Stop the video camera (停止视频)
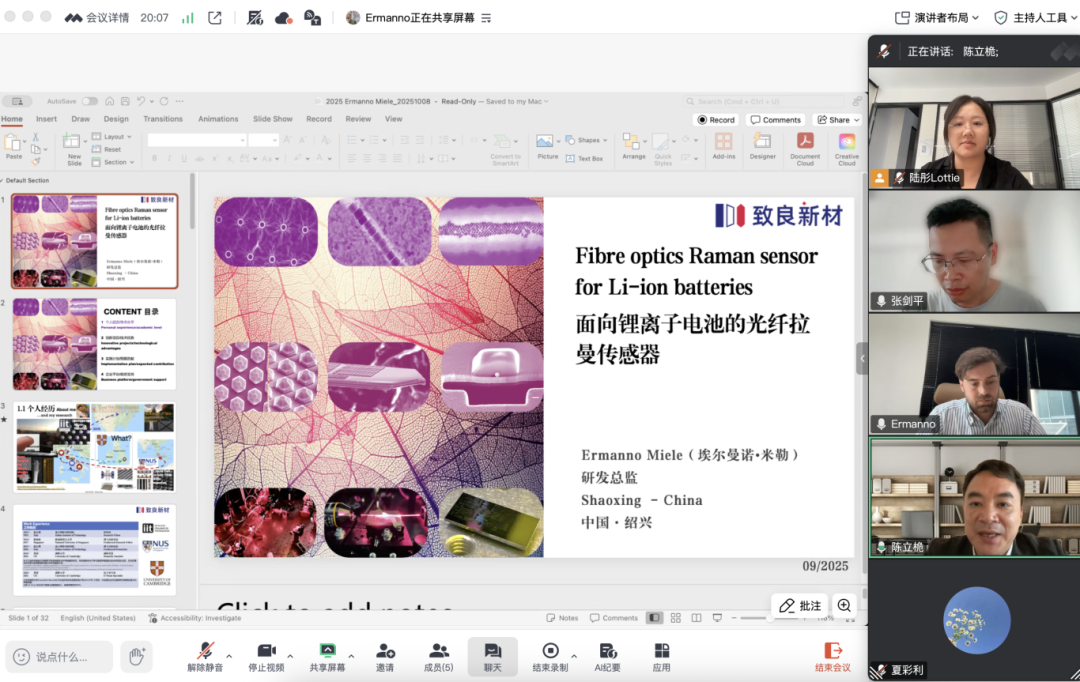Viewport: 1080px width, 682px height. coord(266,655)
